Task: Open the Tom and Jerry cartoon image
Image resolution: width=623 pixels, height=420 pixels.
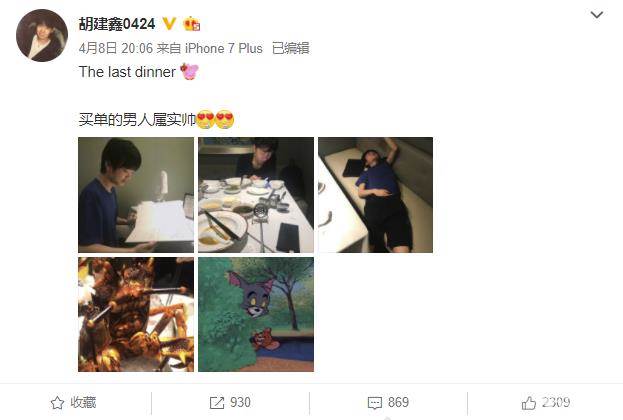Action: [x=256, y=314]
